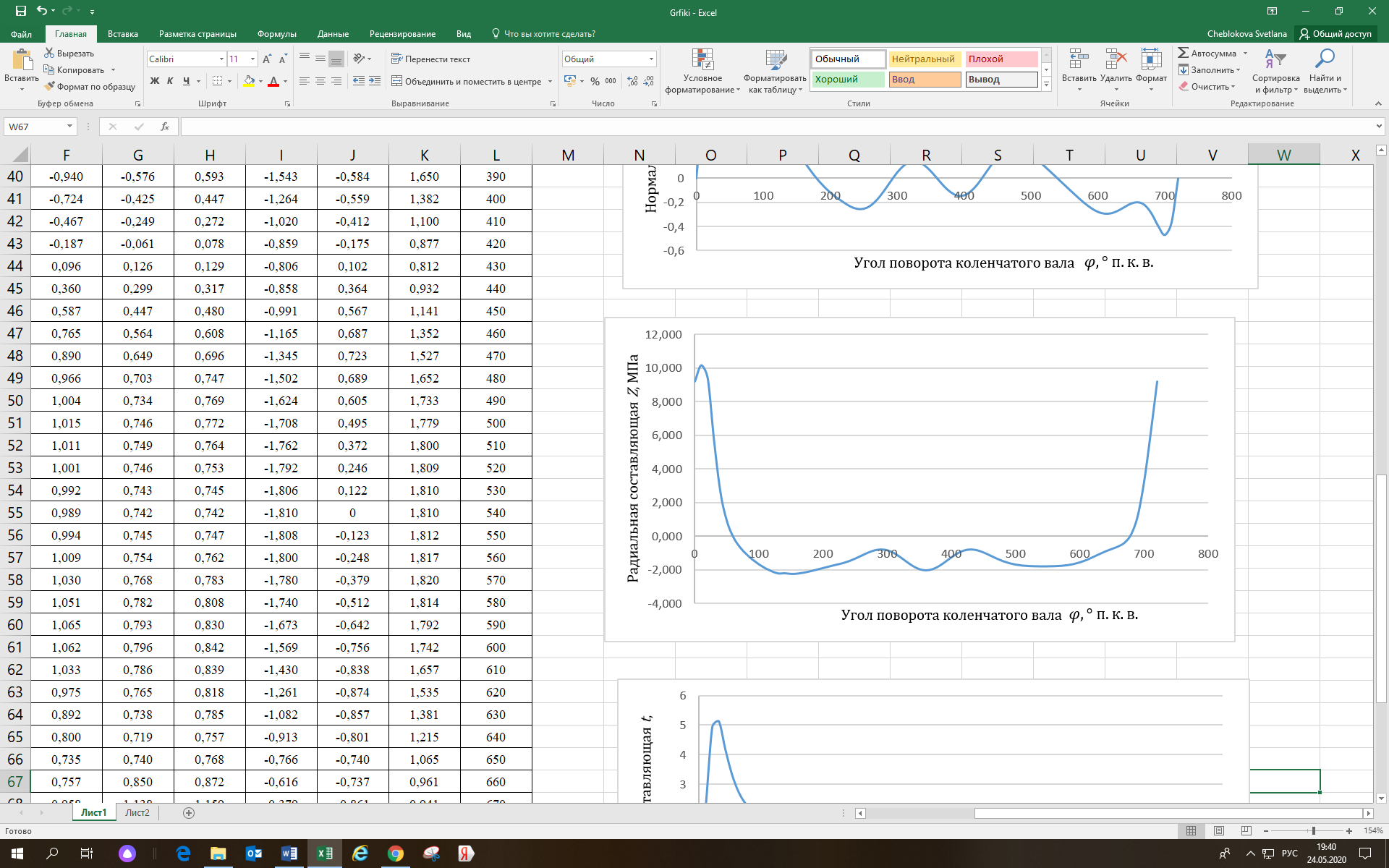Expand the formula bar

point(1378,127)
